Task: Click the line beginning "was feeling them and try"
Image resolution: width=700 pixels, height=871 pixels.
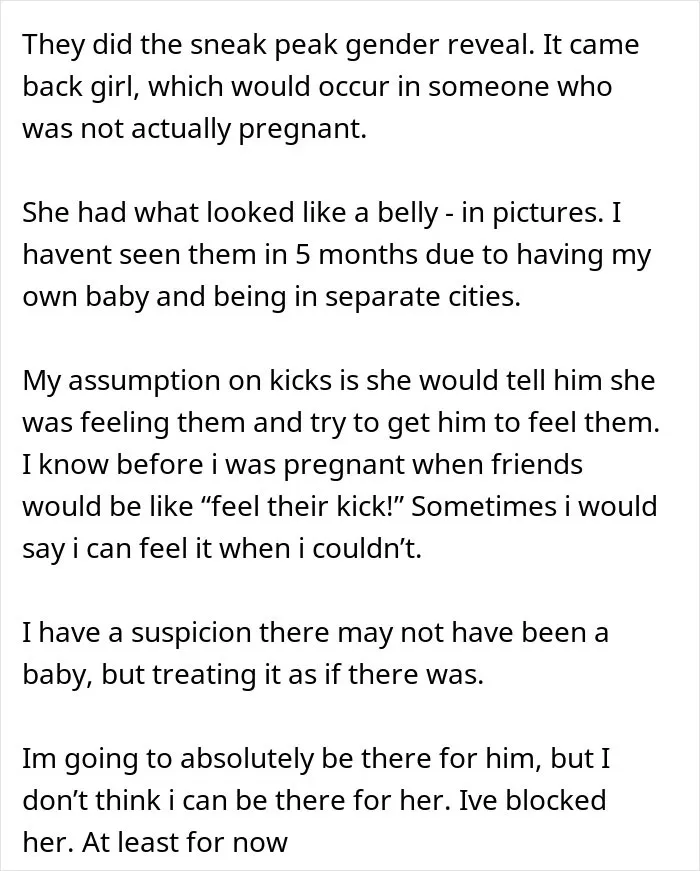Action: (341, 422)
